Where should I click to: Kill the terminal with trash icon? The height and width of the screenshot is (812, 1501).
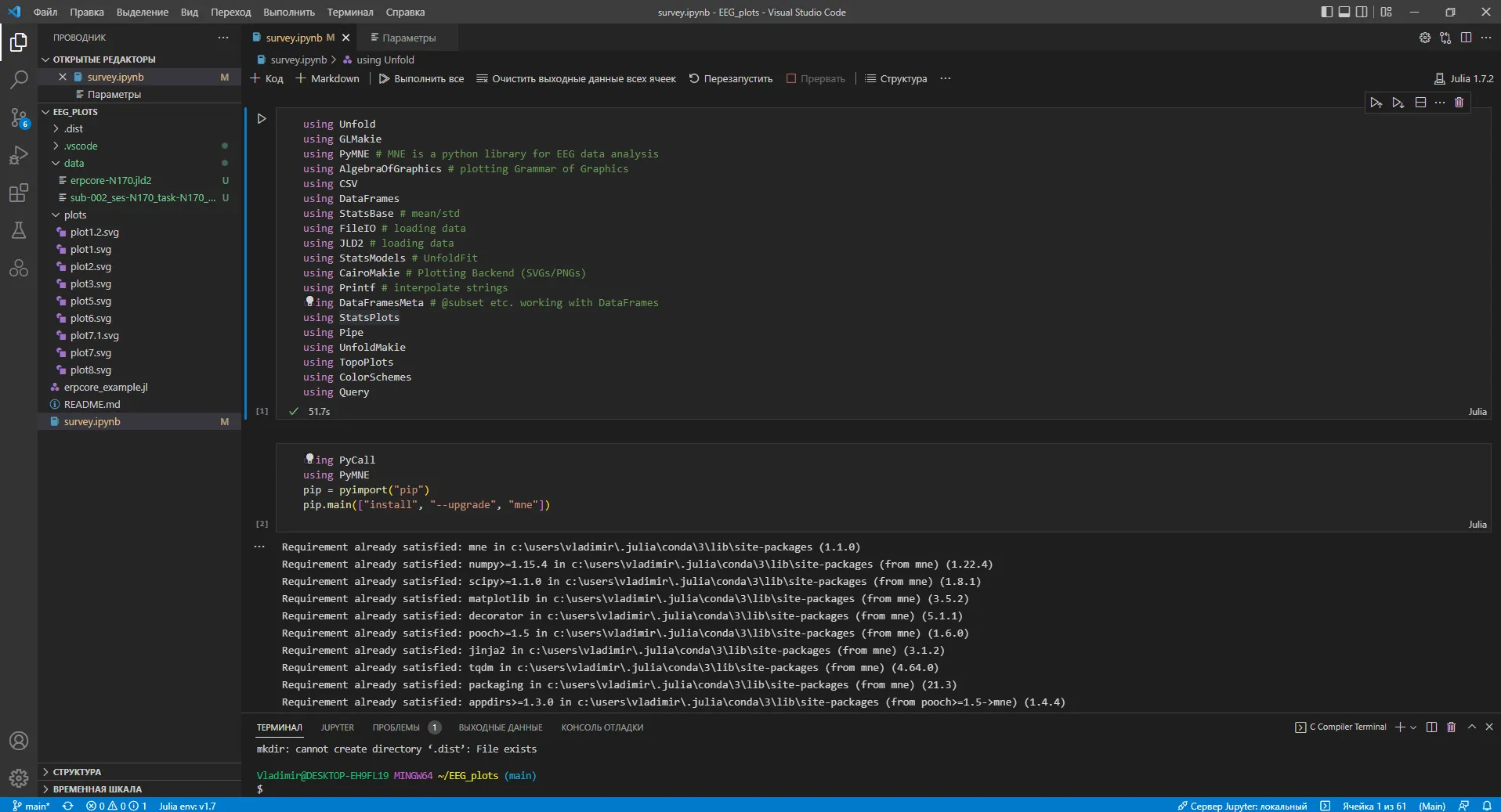pos(1451,727)
